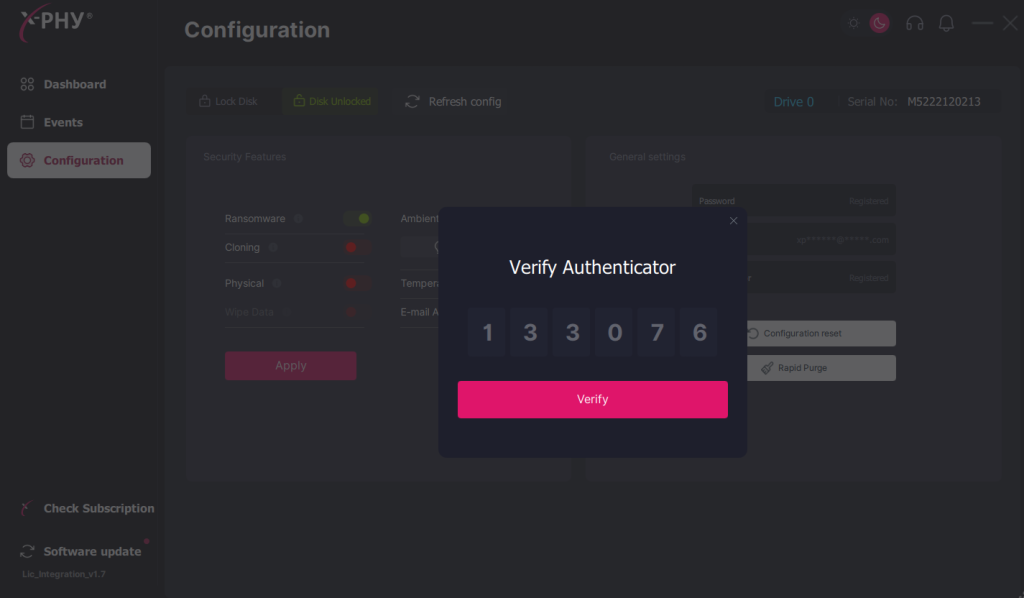Click the Configuration reset button
This screenshot has width=1024, height=598.
click(821, 333)
